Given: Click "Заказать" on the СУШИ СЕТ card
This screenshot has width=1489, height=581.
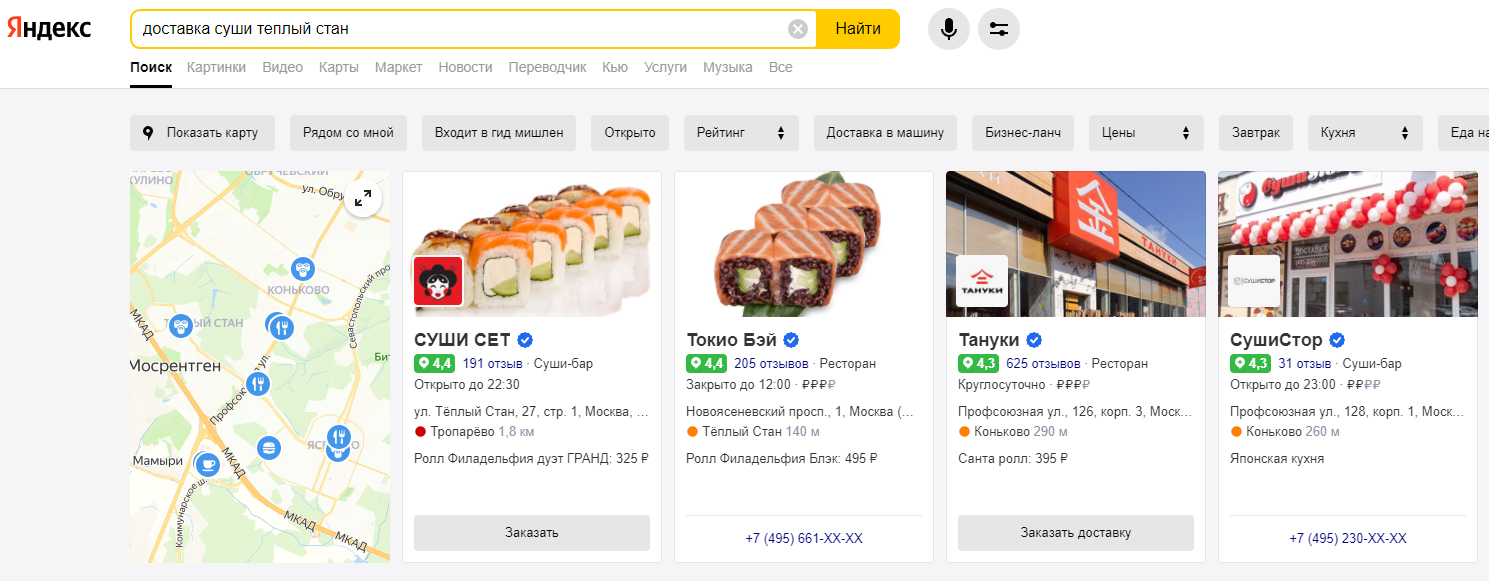Looking at the screenshot, I should [x=532, y=533].
